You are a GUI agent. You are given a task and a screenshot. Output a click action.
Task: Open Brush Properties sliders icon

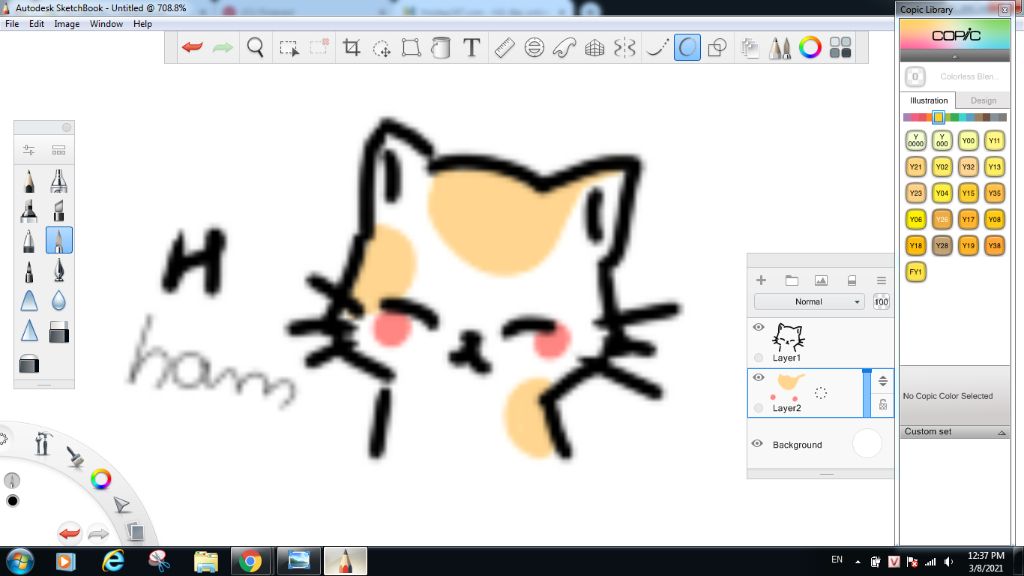29,150
